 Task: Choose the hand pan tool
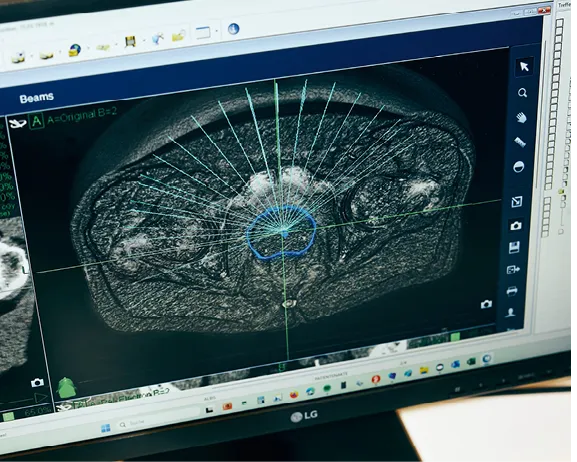pyautogui.click(x=521, y=118)
